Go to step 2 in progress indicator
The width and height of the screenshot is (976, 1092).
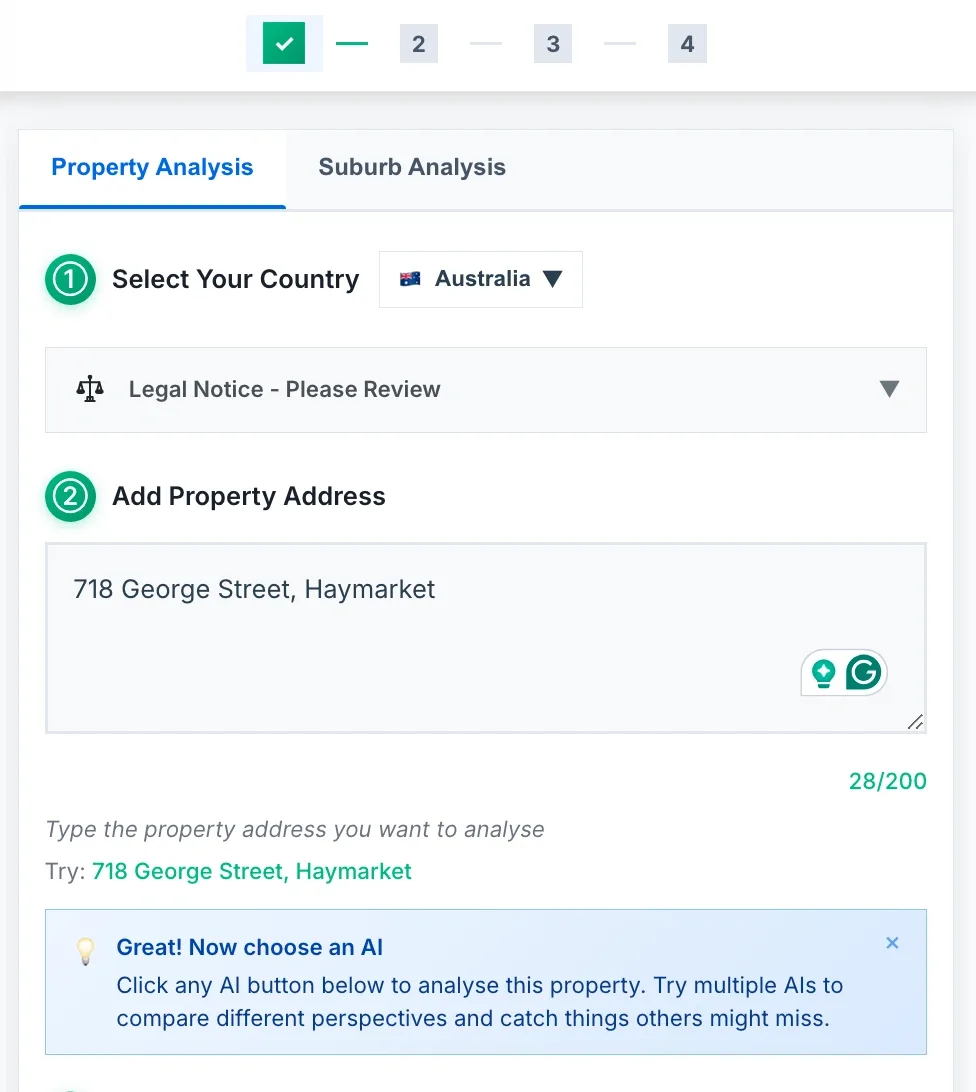(418, 44)
